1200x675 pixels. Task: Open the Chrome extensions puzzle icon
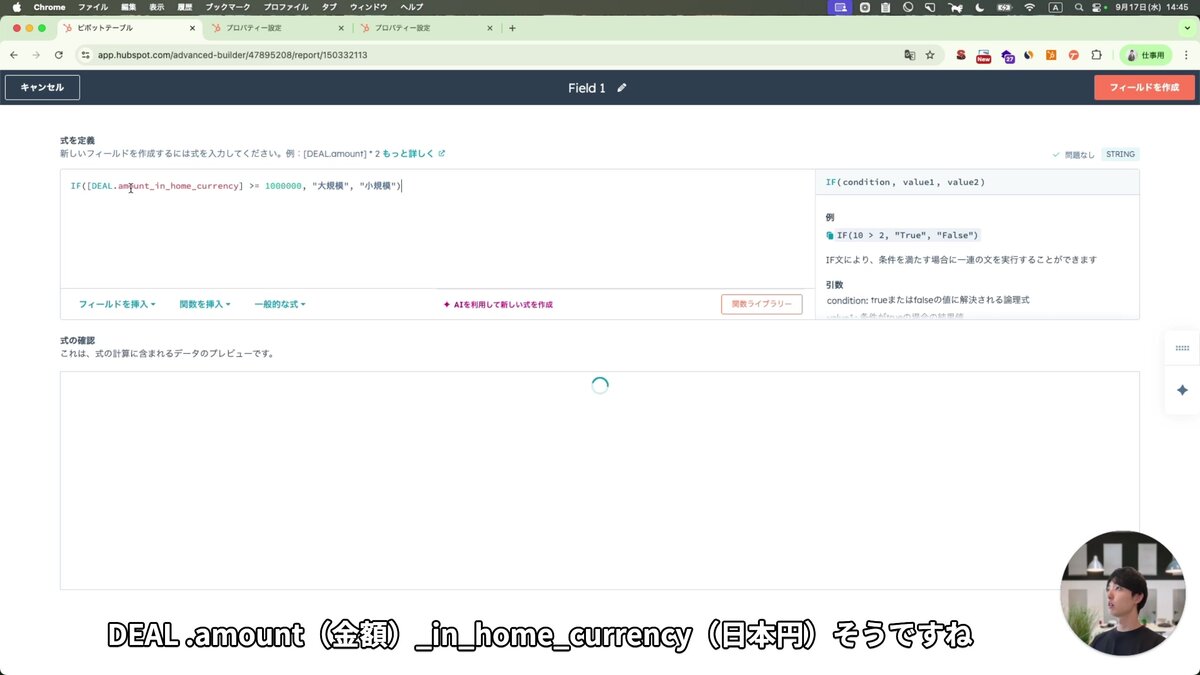click(x=1096, y=55)
